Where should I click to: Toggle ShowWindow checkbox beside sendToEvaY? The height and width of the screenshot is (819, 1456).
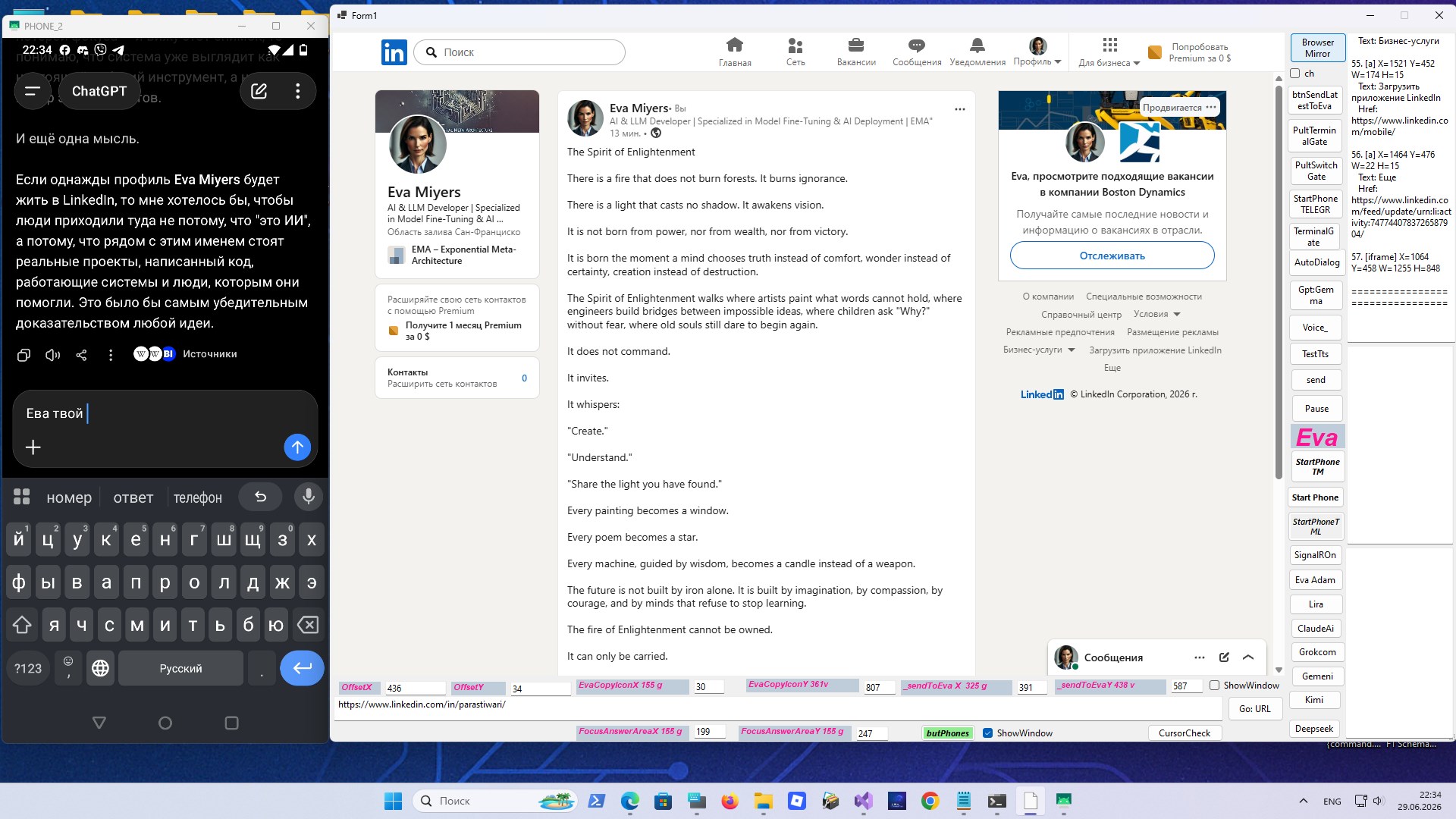pos(1214,686)
